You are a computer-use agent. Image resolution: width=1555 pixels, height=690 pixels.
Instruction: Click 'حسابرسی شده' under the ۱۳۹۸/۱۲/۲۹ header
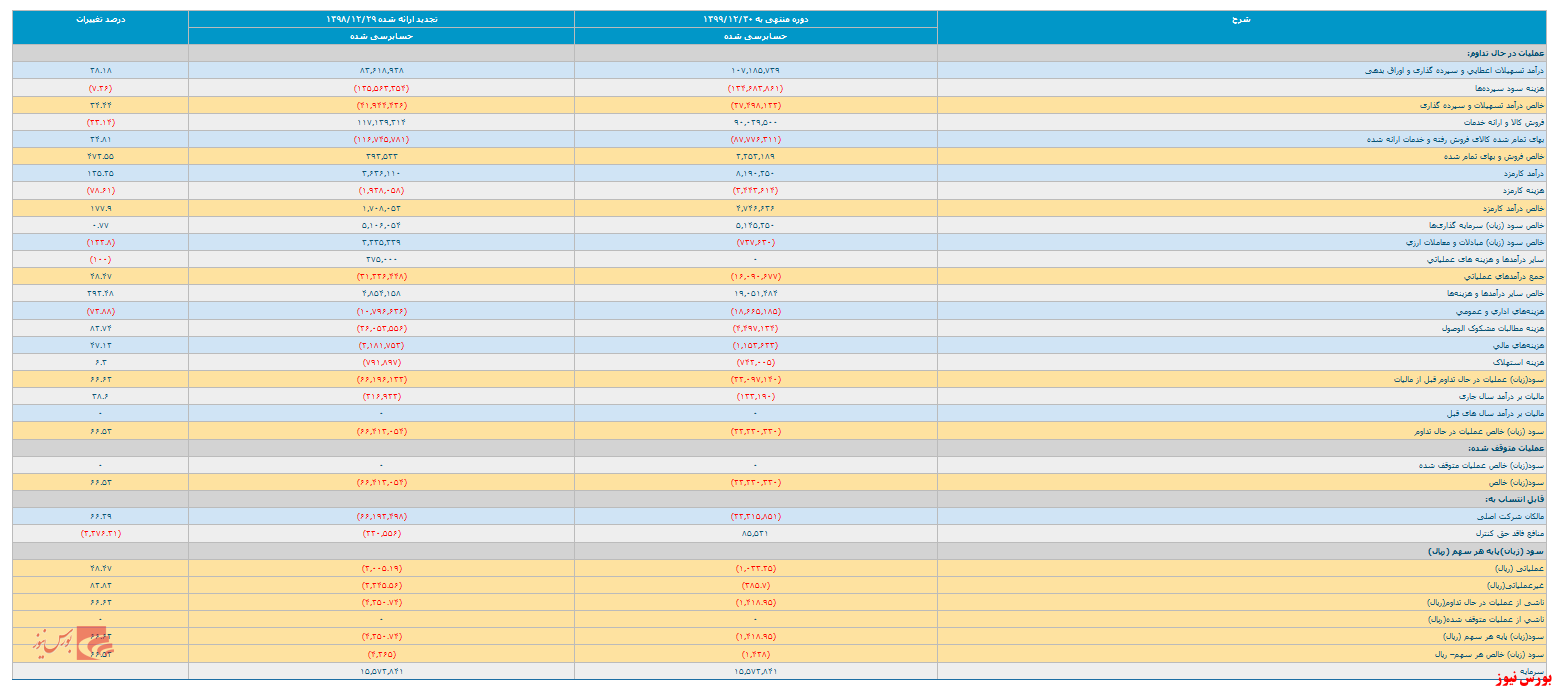pos(381,36)
